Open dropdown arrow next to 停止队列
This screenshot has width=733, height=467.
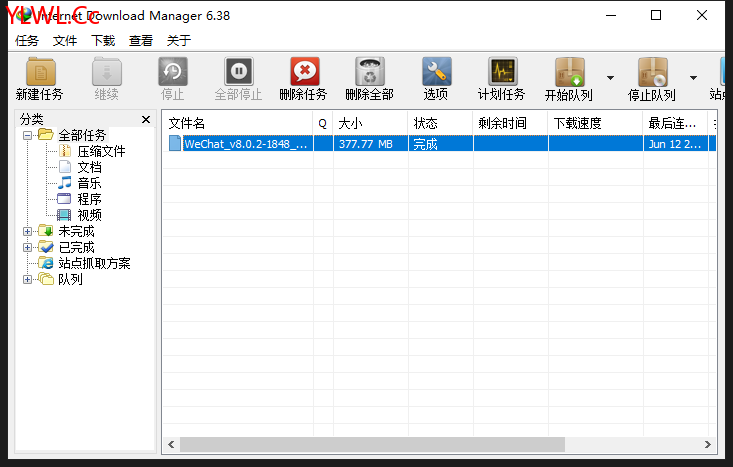point(693,78)
